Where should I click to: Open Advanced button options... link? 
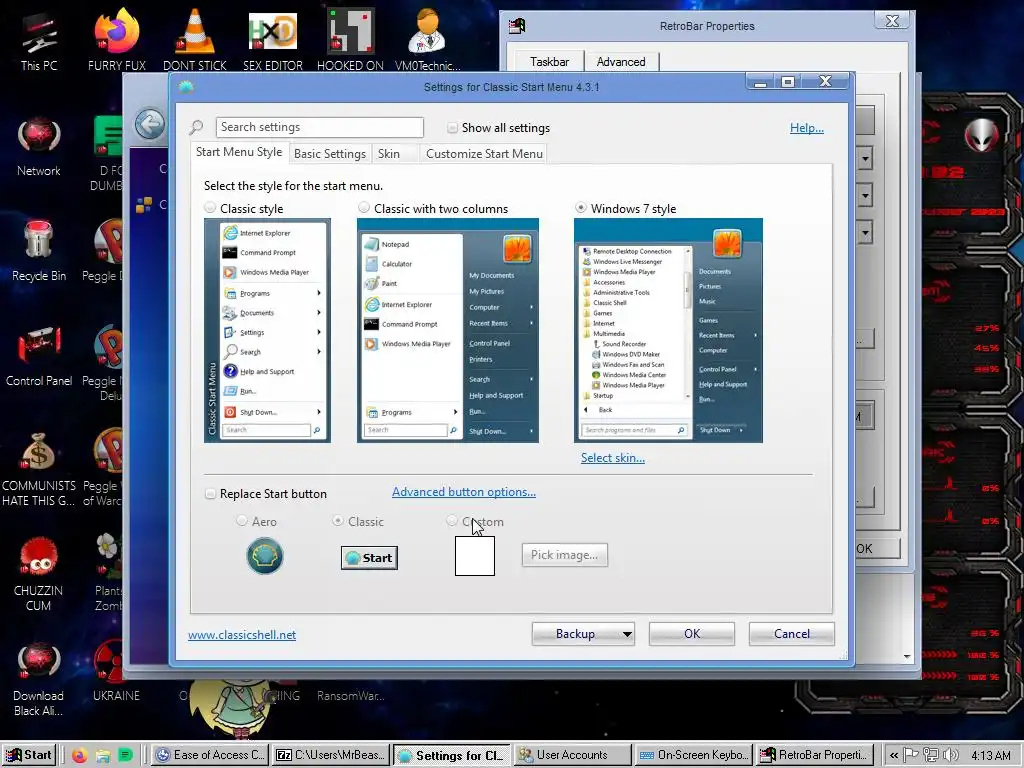point(464,492)
